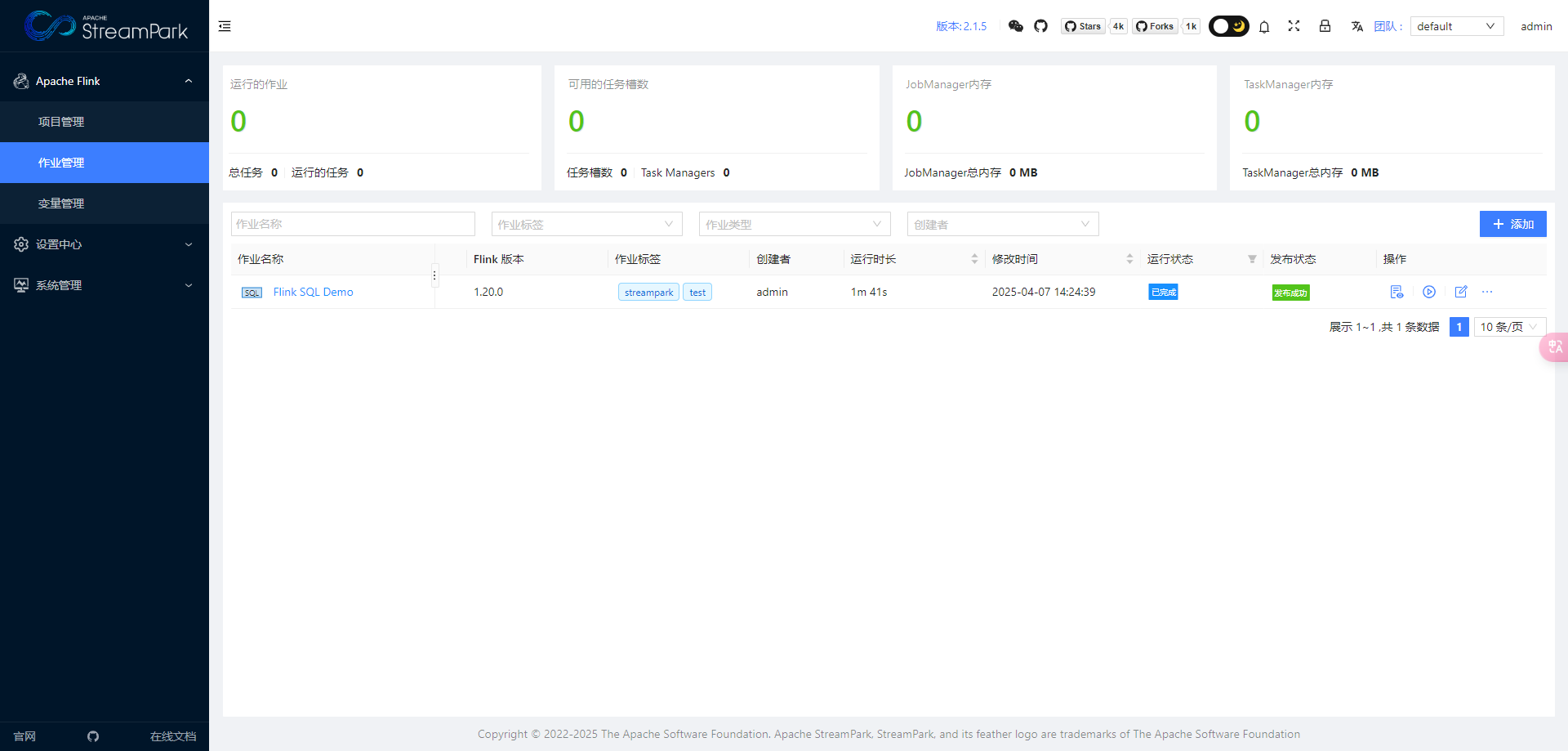Open the 作业标签 filter dropdown
This screenshot has width=1568, height=751.
(x=586, y=224)
